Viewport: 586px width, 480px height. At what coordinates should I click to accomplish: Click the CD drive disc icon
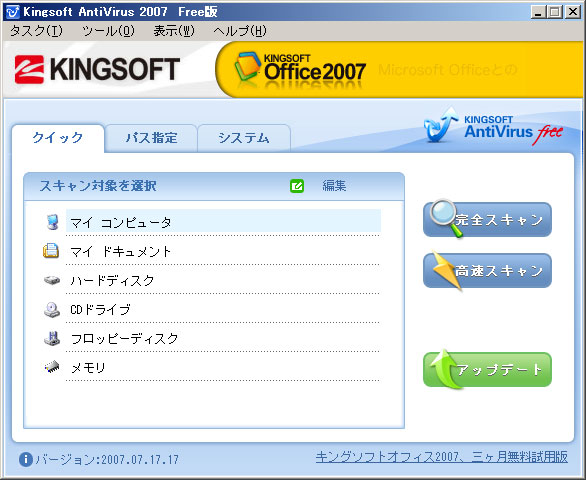[x=52, y=310]
